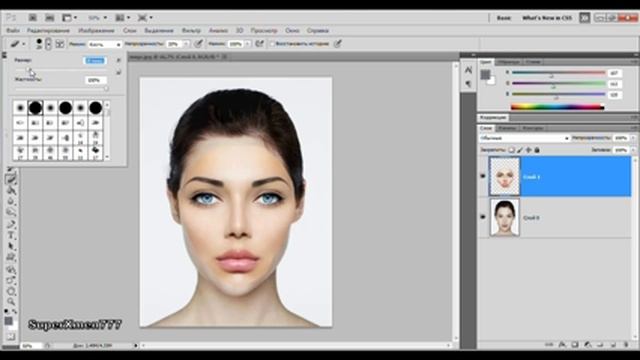Launch Mini Bridge from the application bar
Screen dimensions: 640x360
49,18
